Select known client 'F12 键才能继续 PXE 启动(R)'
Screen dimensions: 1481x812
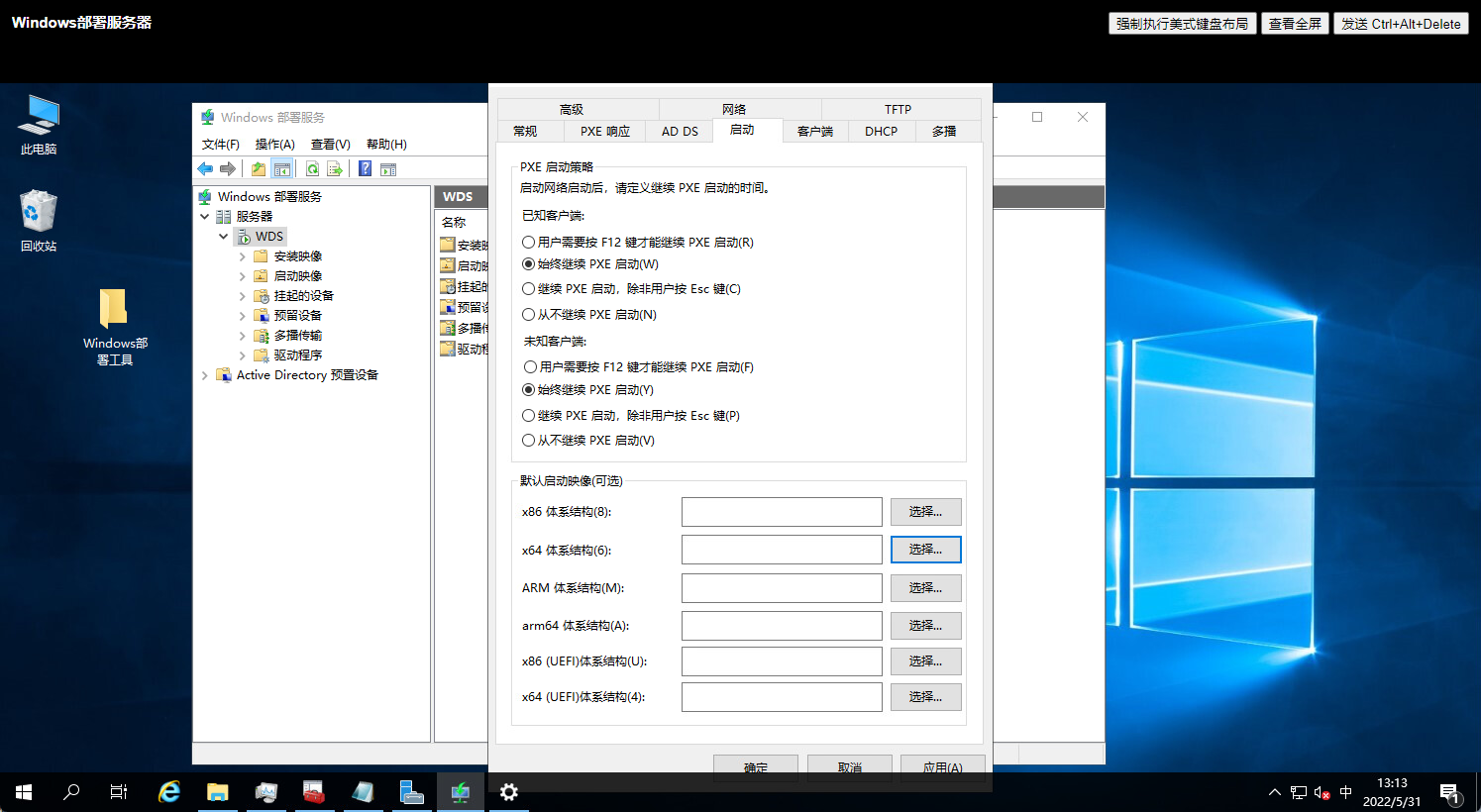[638, 242]
